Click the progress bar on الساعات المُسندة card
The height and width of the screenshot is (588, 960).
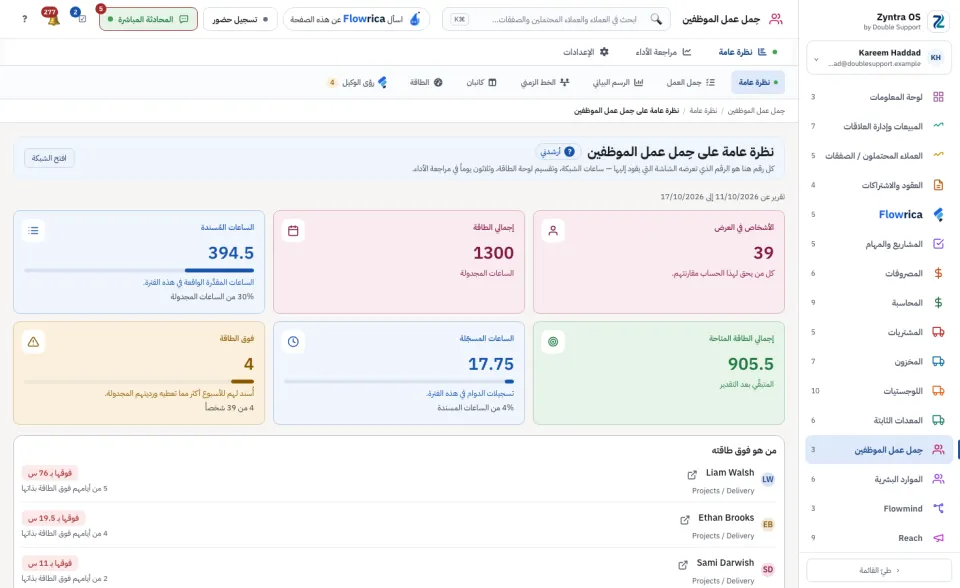tap(139, 270)
